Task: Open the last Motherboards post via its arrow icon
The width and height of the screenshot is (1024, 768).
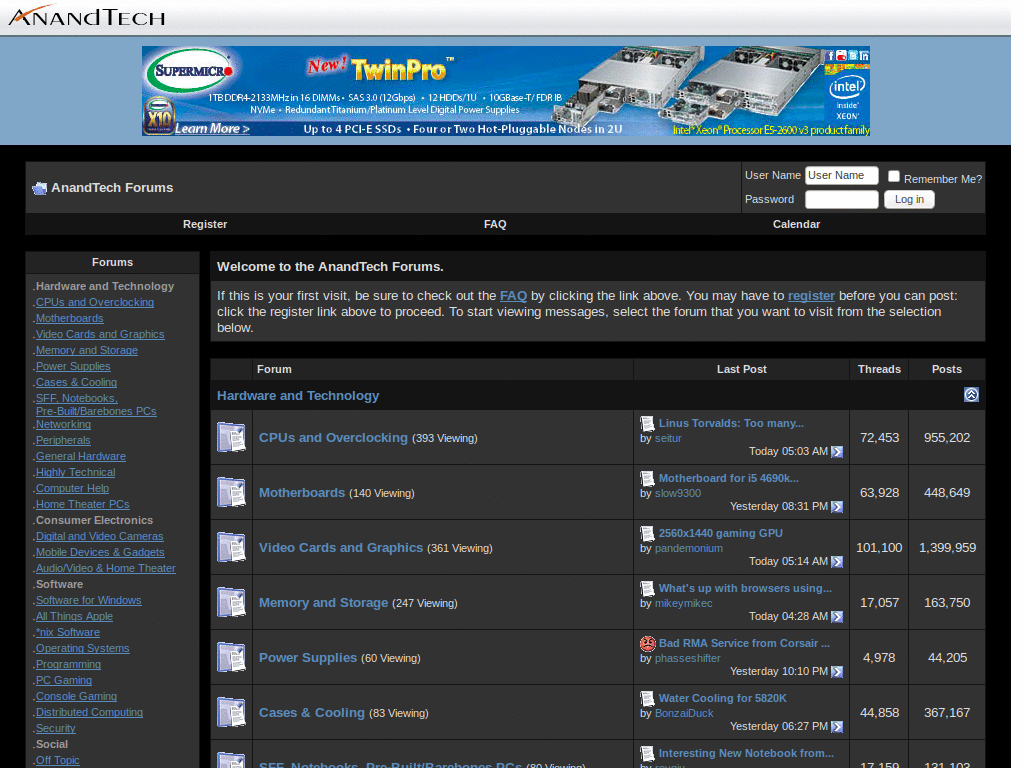Action: pyautogui.click(x=837, y=507)
